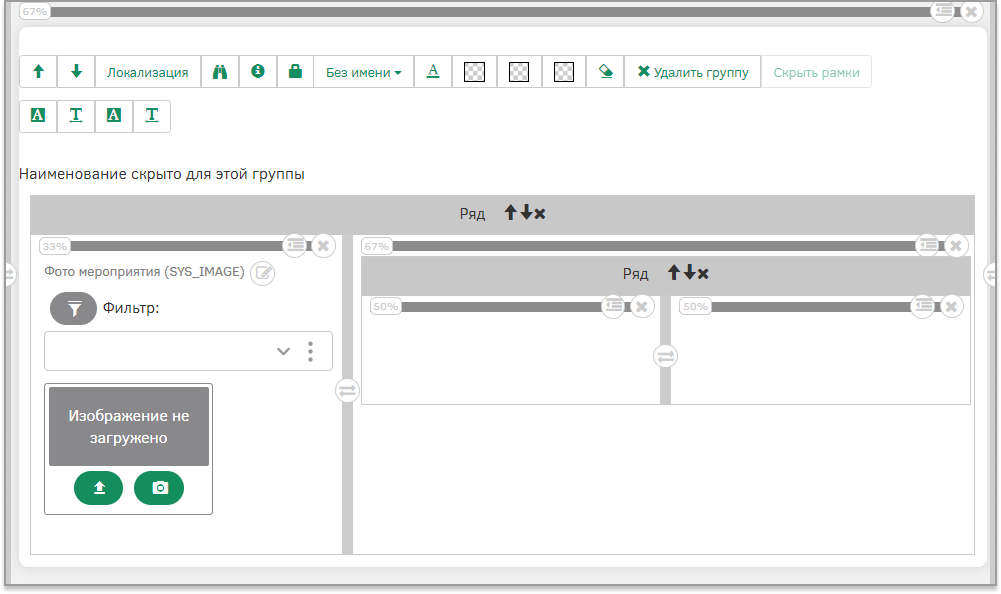
Task: Click the Наименование скрыто для этой группы text
Action: (x=162, y=174)
